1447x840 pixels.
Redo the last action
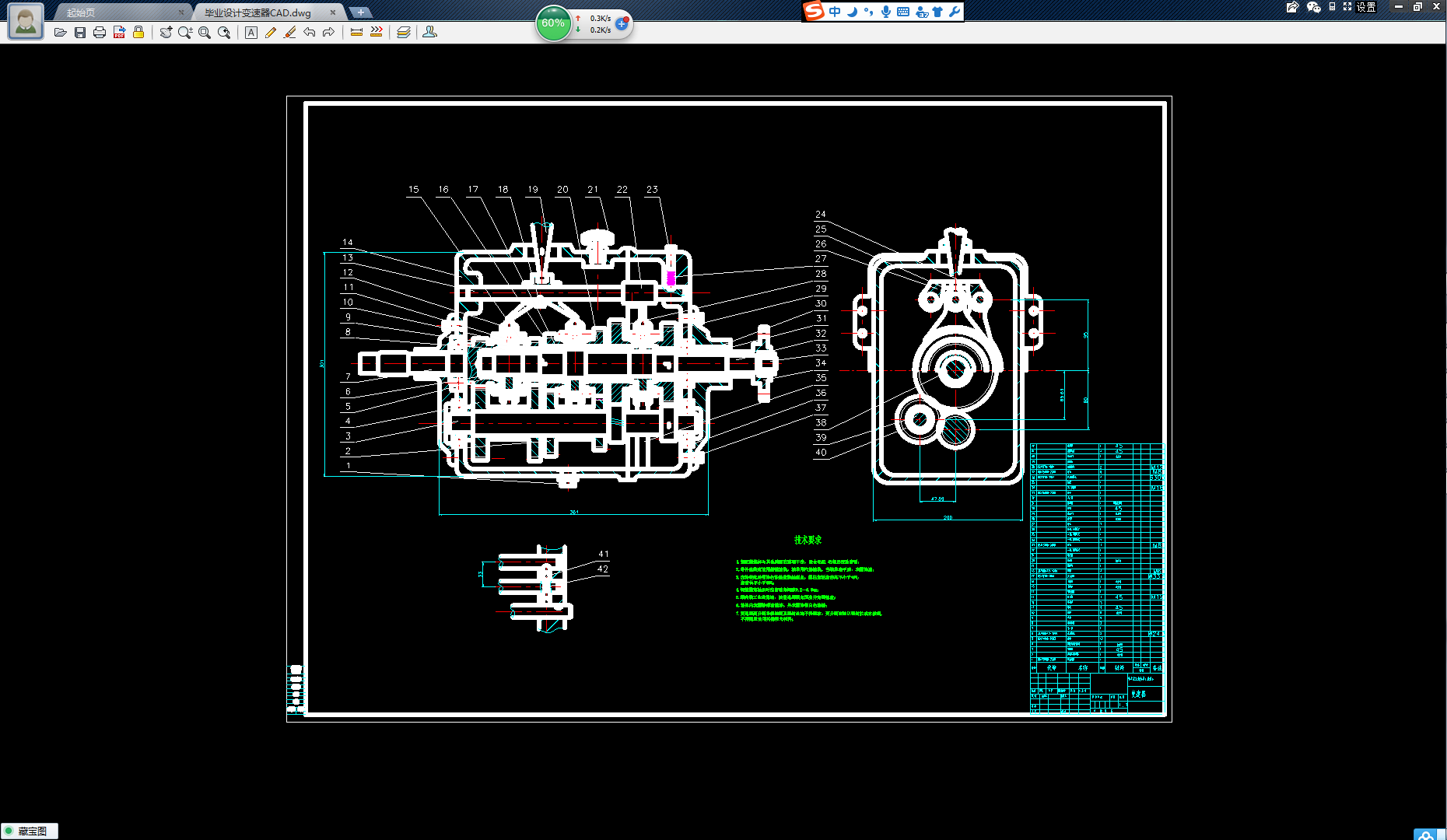[328, 33]
